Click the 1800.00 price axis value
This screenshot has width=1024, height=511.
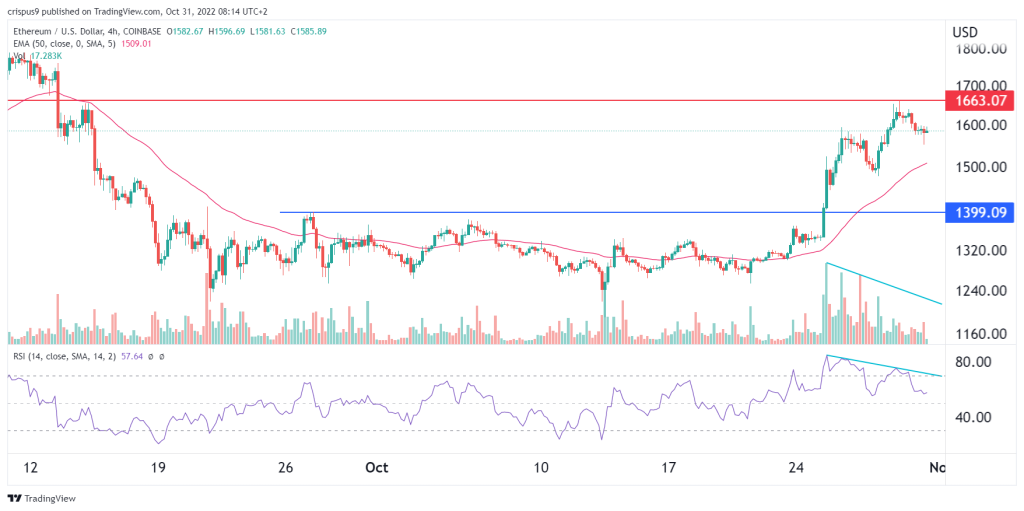point(979,49)
